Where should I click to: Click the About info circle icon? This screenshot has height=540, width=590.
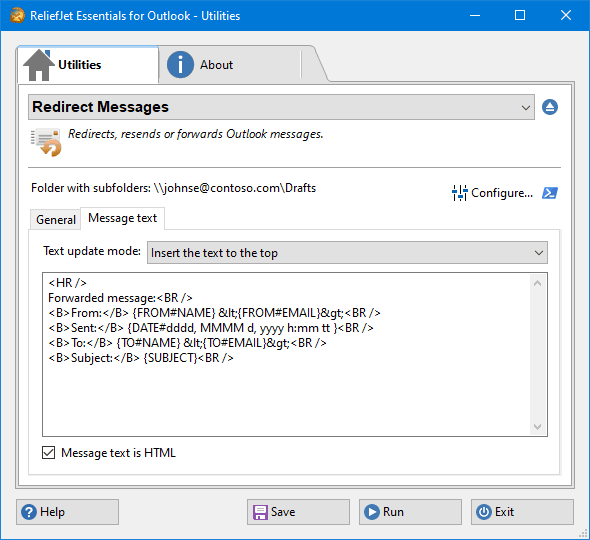click(180, 65)
